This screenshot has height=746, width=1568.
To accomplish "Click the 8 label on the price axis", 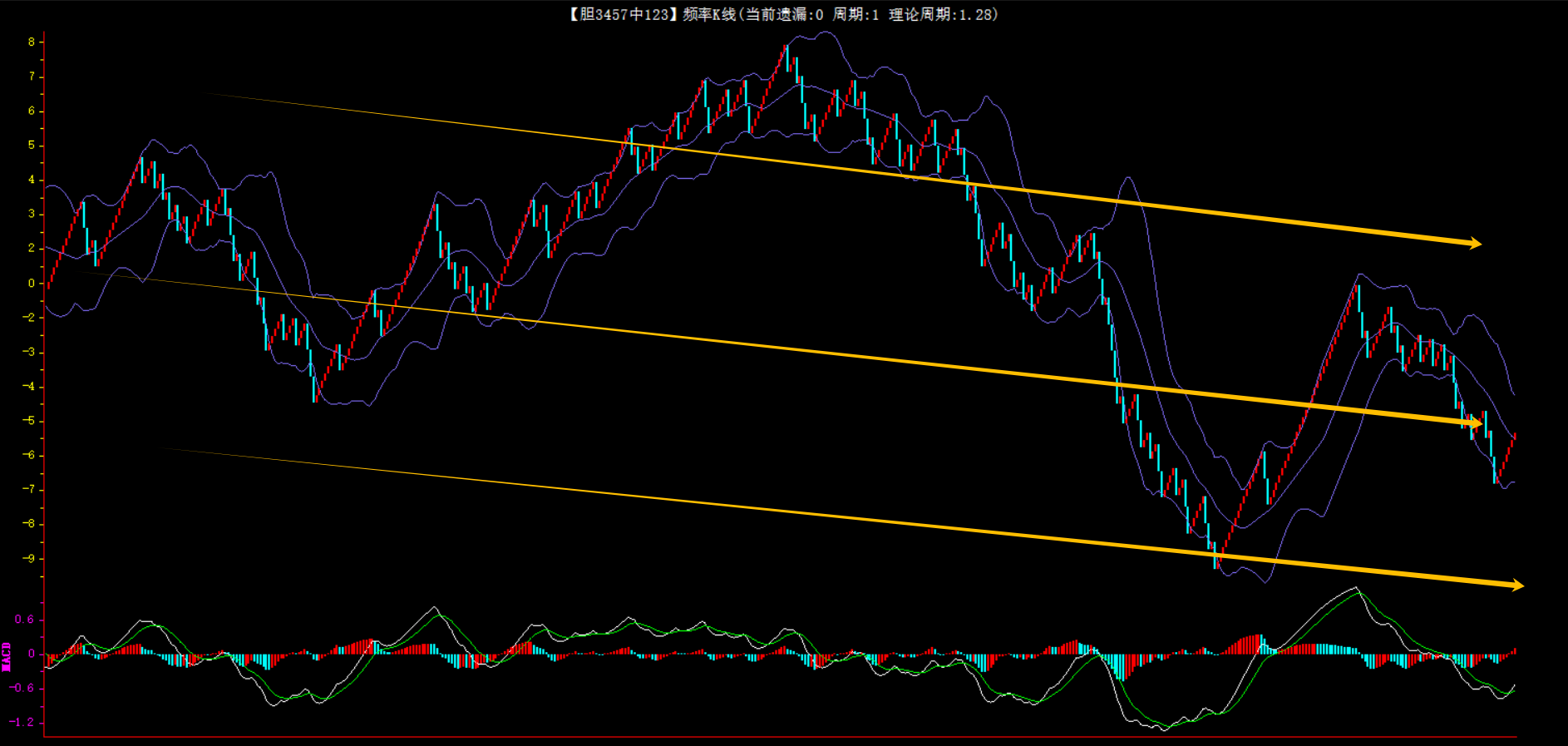I will pos(32,42).
